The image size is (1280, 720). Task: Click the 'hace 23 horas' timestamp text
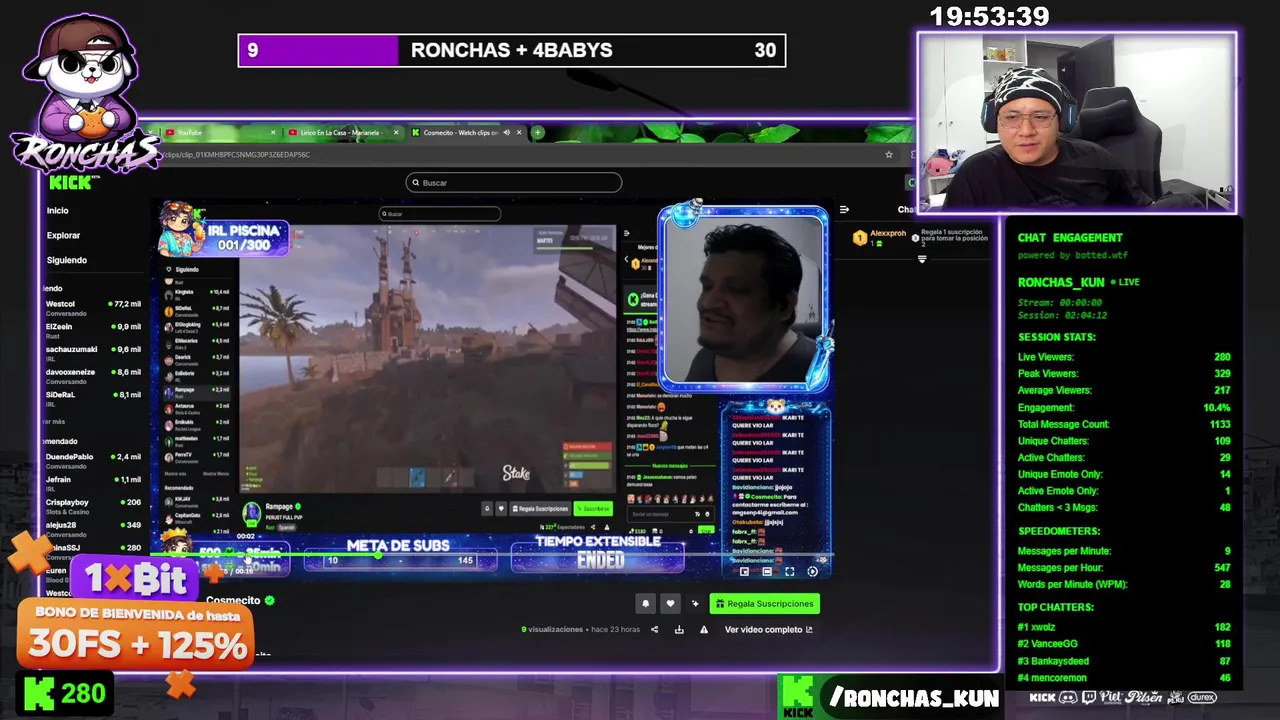tap(615, 629)
